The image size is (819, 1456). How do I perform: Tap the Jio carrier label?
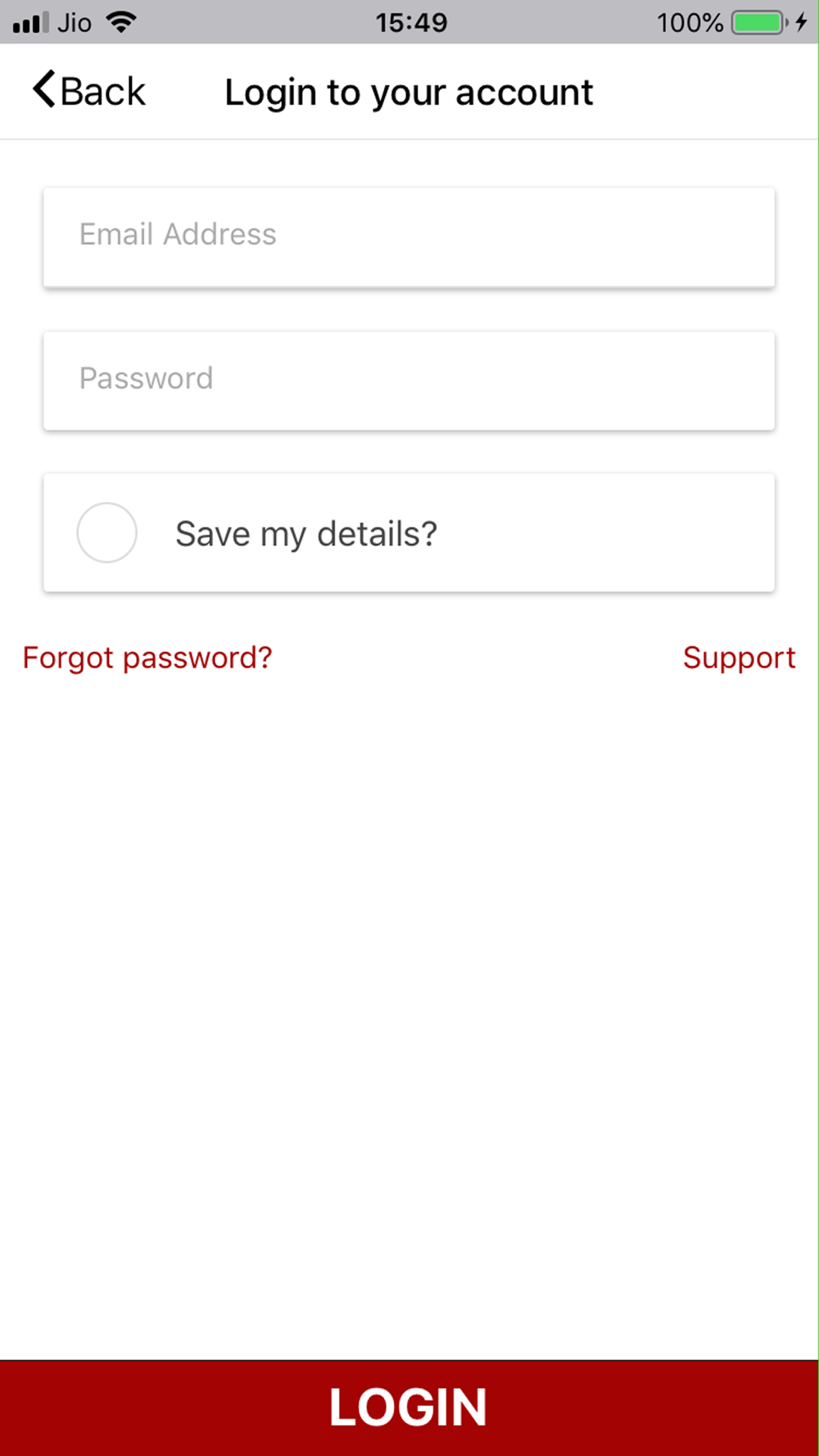pos(74,22)
